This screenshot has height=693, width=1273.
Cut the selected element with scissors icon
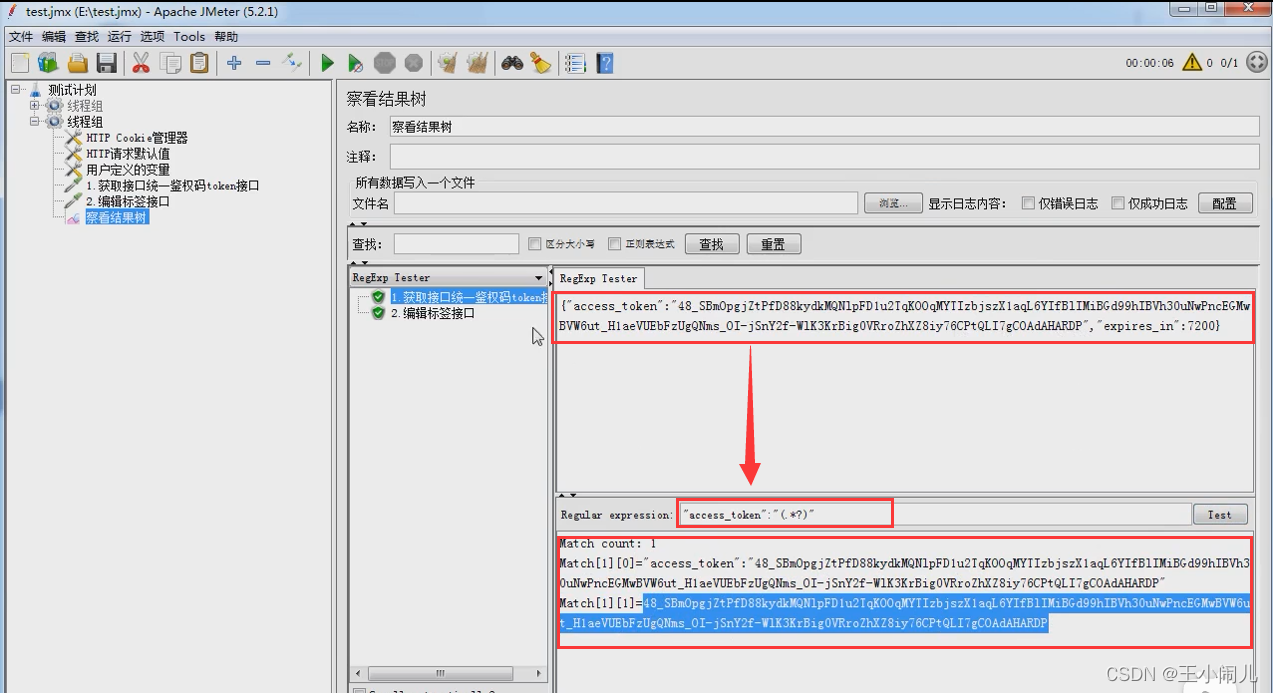141,63
